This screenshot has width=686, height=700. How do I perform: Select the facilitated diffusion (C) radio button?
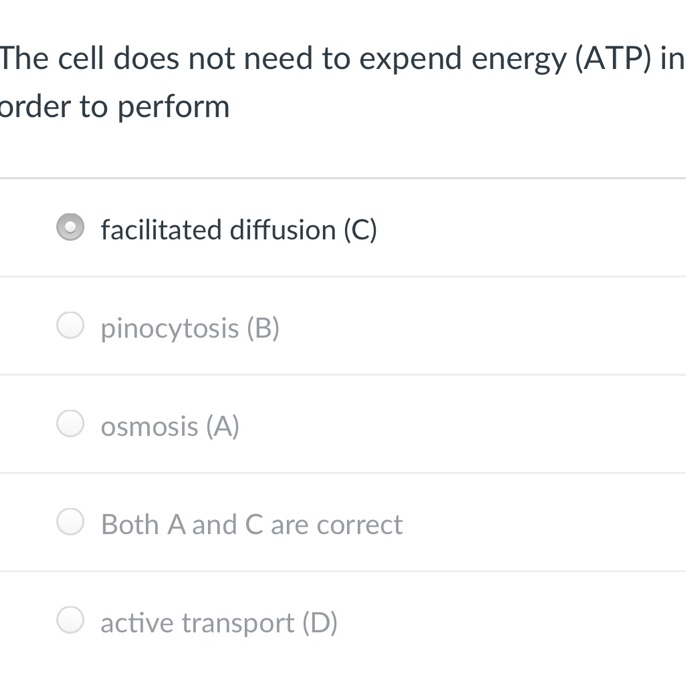coord(70,228)
